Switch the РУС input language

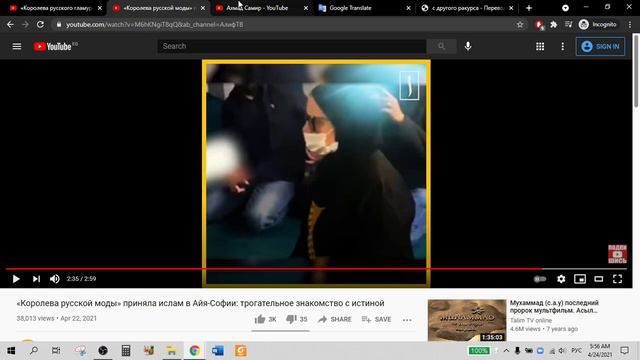coord(576,351)
